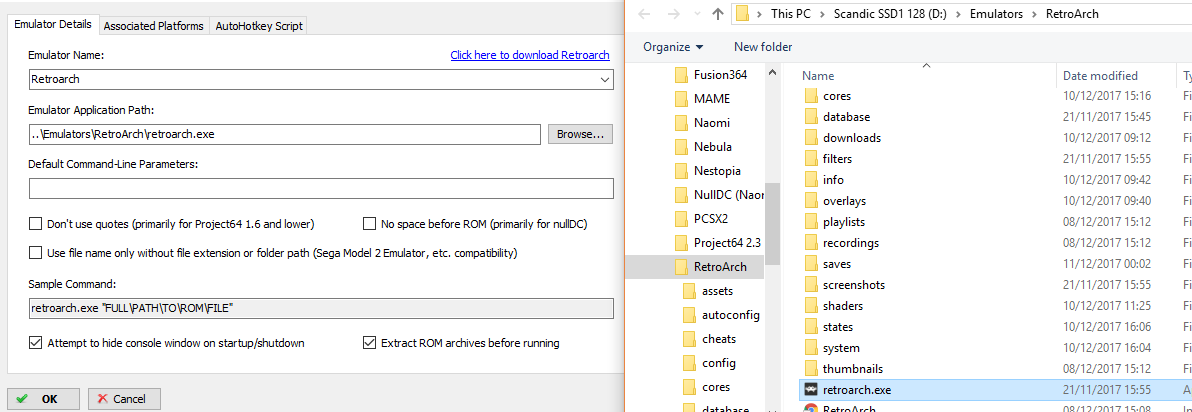Screen dimensions: 1192x412
Task: Click the Nestopia folder icon in tree
Action: coord(681,170)
